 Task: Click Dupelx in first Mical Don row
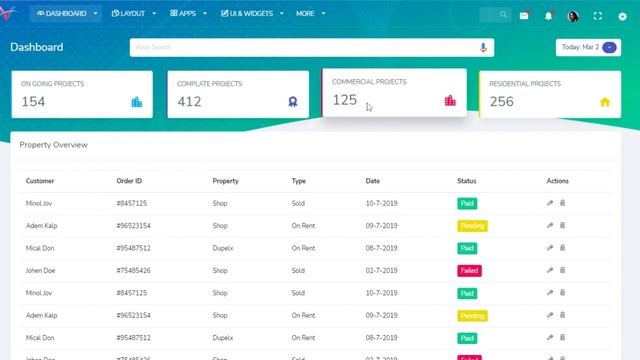[223, 248]
